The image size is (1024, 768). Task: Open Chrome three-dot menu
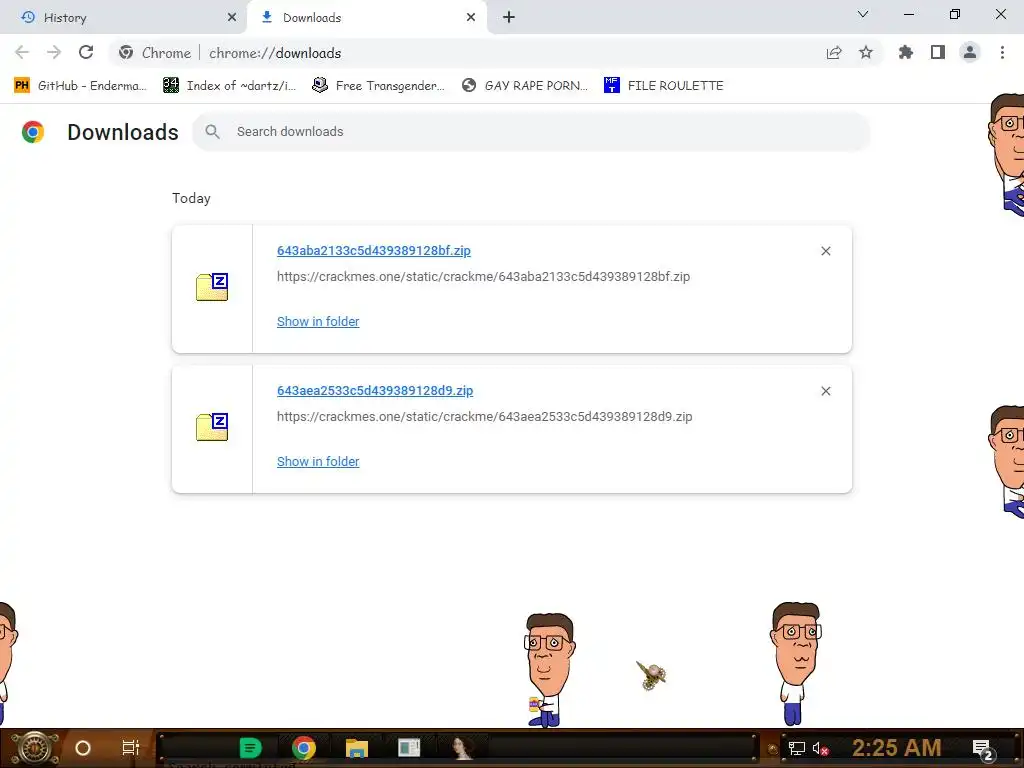[x=1002, y=53]
